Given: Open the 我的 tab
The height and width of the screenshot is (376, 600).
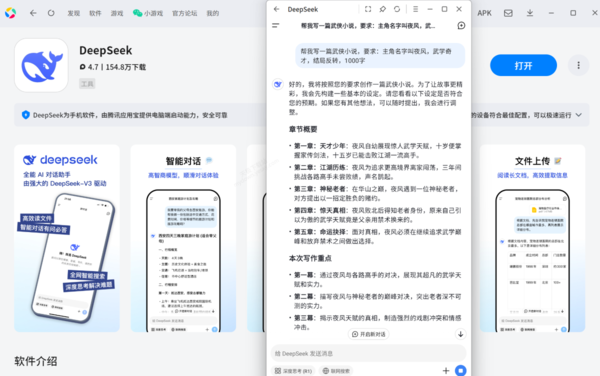Looking at the screenshot, I should point(213,13).
